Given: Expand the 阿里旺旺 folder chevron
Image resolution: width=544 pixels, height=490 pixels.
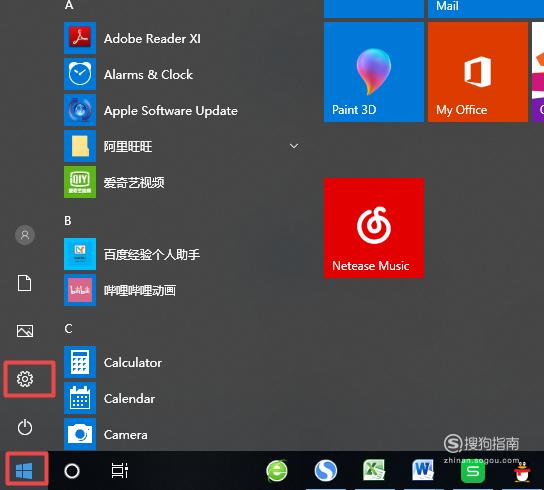Looking at the screenshot, I should (x=294, y=146).
